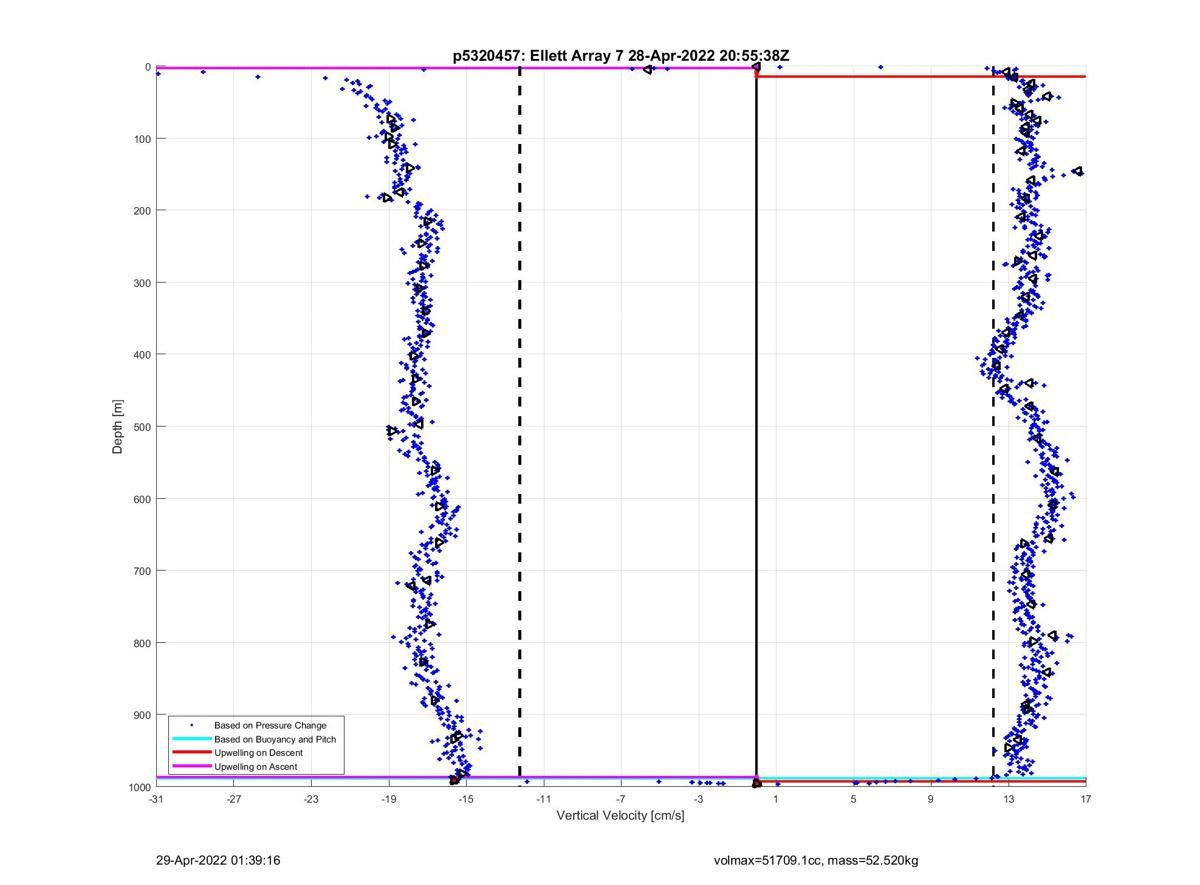Click the x-axis tick label '-3'
This screenshot has width=1200, height=885.
pos(698,799)
